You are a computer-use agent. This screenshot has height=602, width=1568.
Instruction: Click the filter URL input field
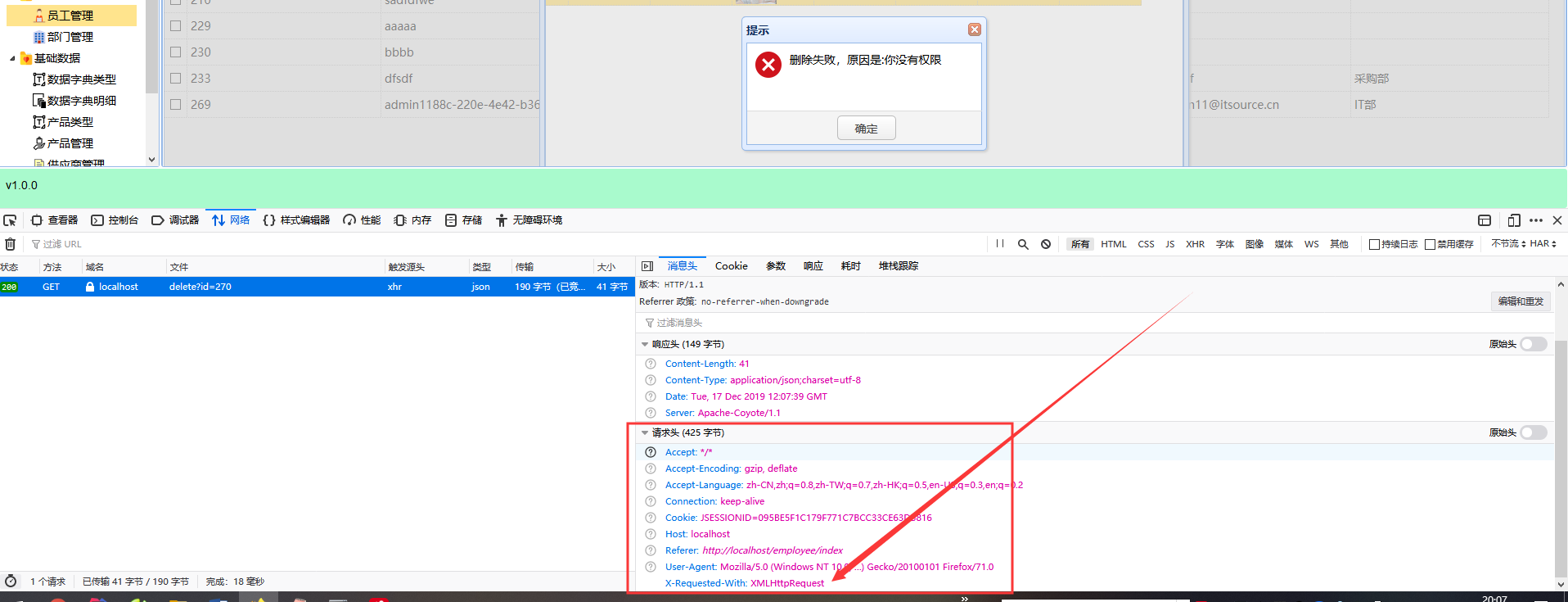pyautogui.click(x=507, y=244)
